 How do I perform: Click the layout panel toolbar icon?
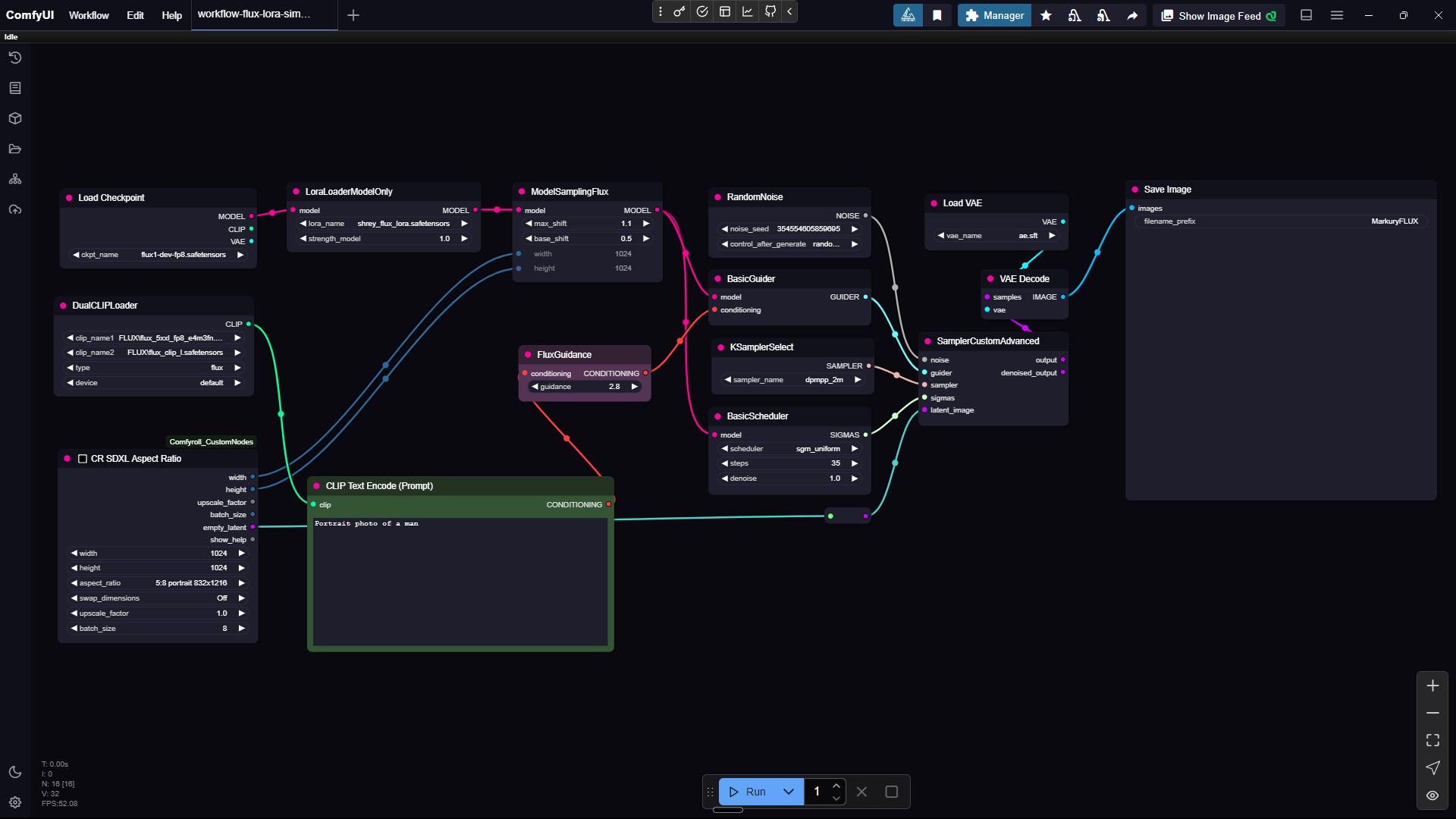pyautogui.click(x=725, y=11)
